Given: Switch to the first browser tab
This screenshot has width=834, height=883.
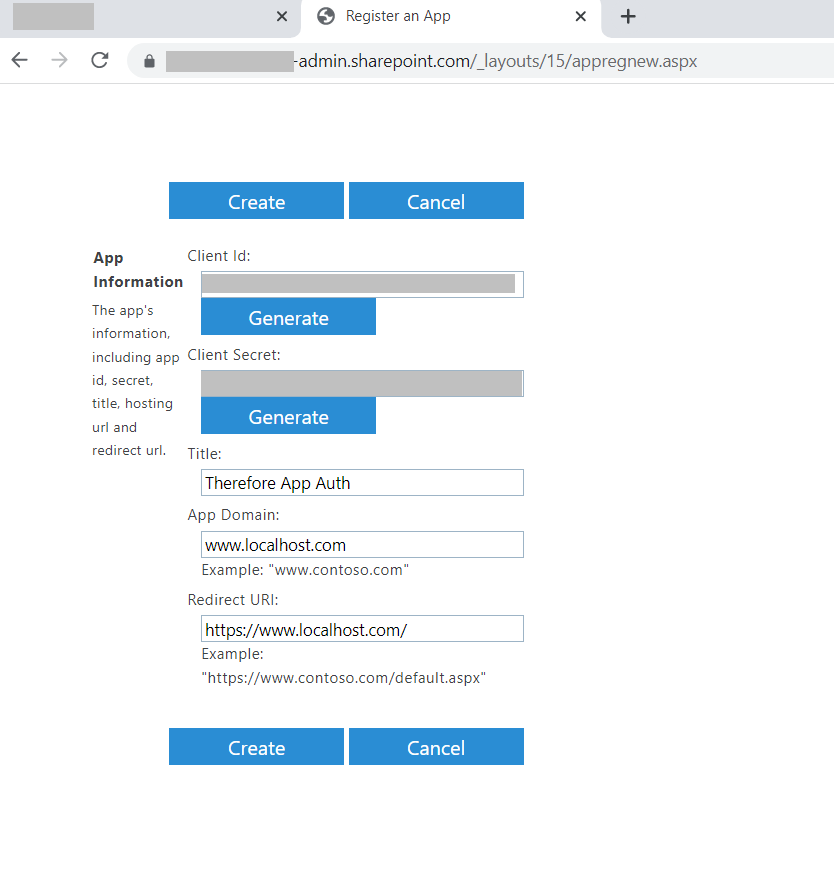Looking at the screenshot, I should tap(140, 17).
